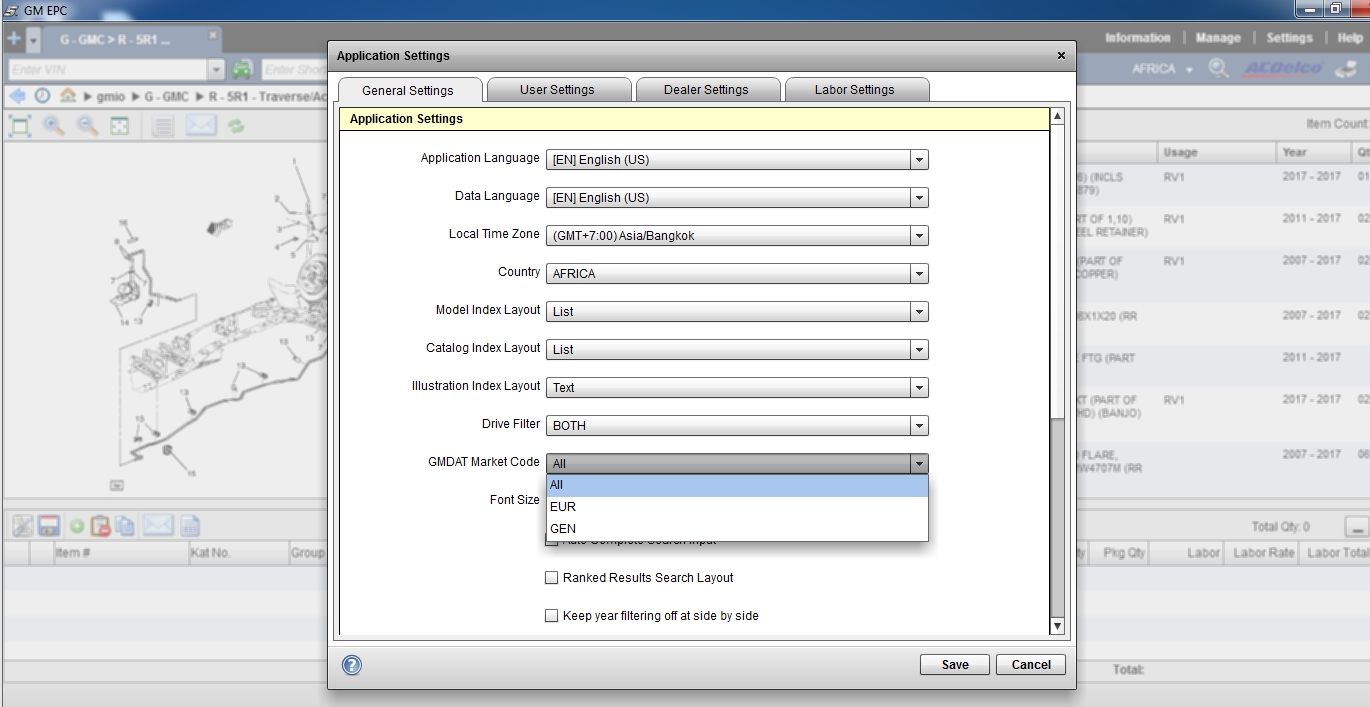This screenshot has height=707, width=1370.
Task: Click the settings scrollbar down arrow
Action: (x=1057, y=626)
